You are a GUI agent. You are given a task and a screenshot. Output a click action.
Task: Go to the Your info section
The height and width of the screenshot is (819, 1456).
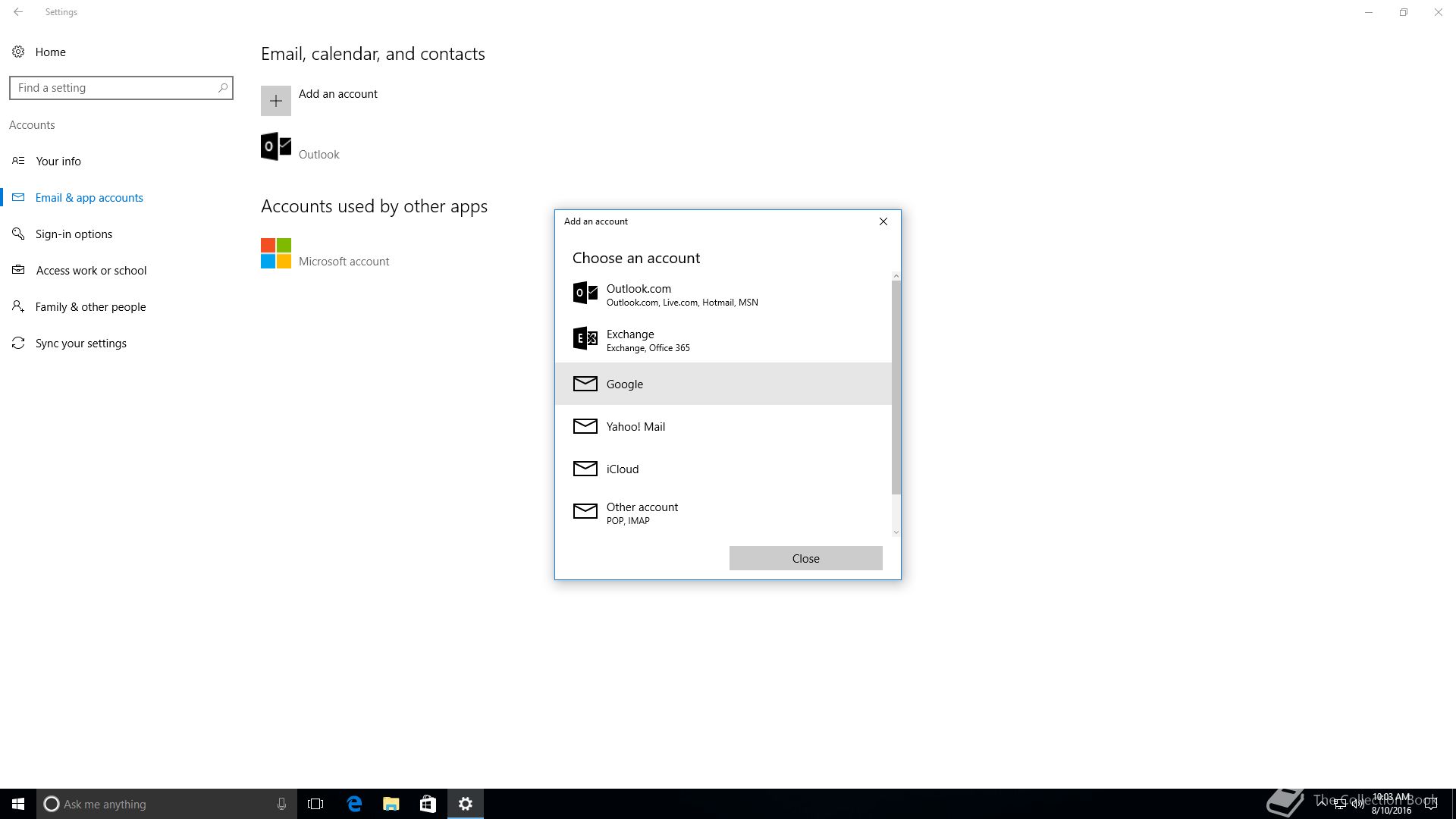[58, 161]
